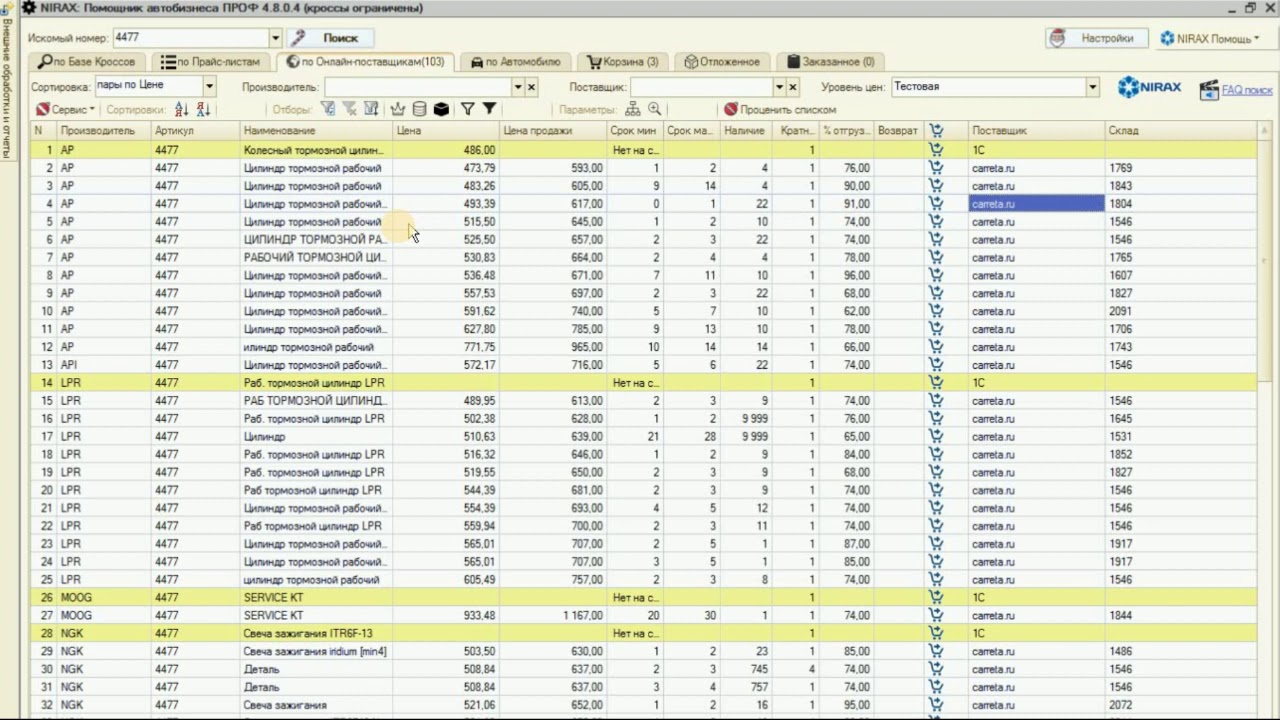Click the magnifier zoom parameters icon

pos(654,109)
